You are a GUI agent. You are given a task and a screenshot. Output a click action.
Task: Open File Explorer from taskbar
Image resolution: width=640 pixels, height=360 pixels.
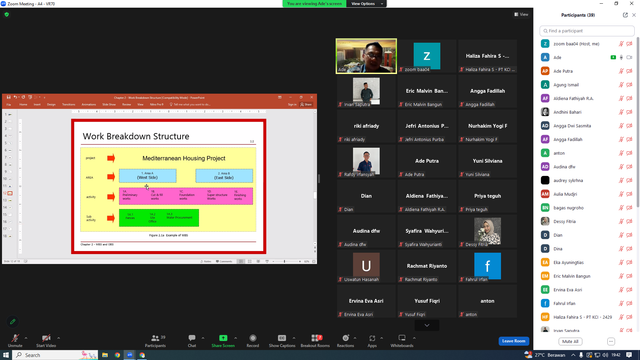105,355
